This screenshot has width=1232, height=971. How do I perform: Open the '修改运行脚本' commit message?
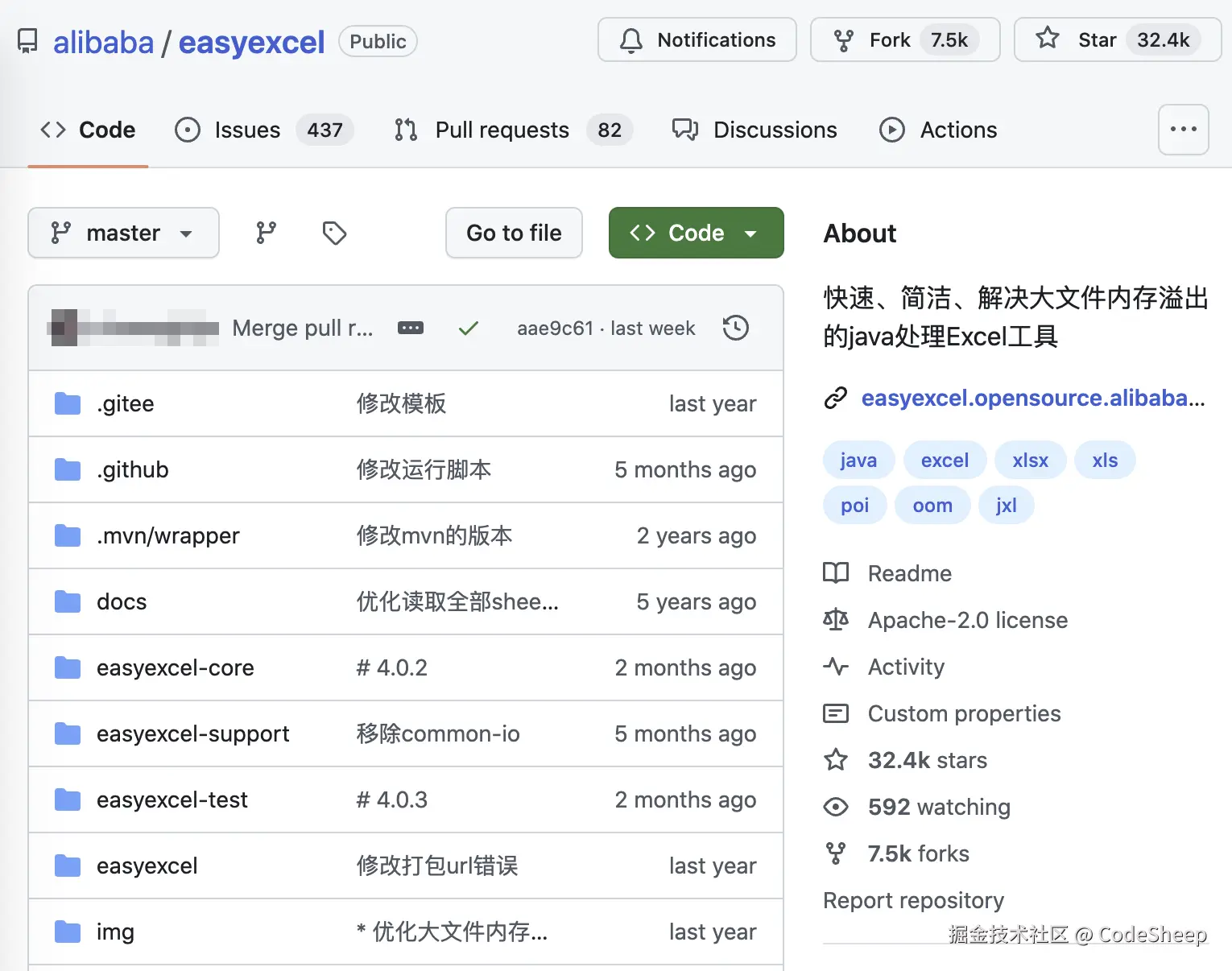(424, 469)
